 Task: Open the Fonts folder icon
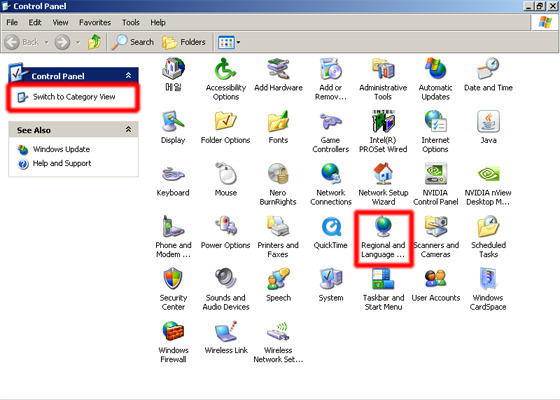pyautogui.click(x=278, y=127)
